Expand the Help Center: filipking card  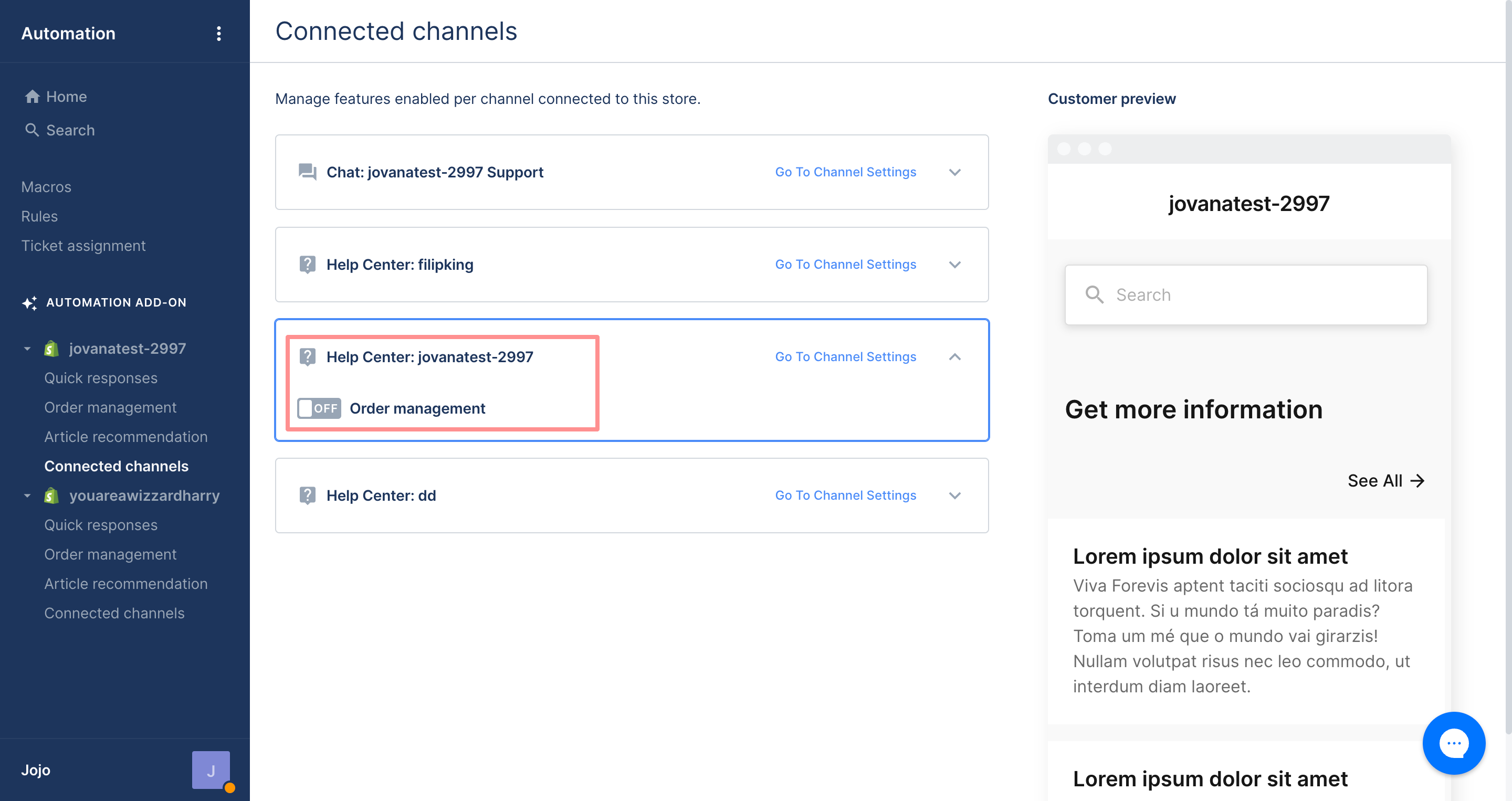tap(955, 265)
